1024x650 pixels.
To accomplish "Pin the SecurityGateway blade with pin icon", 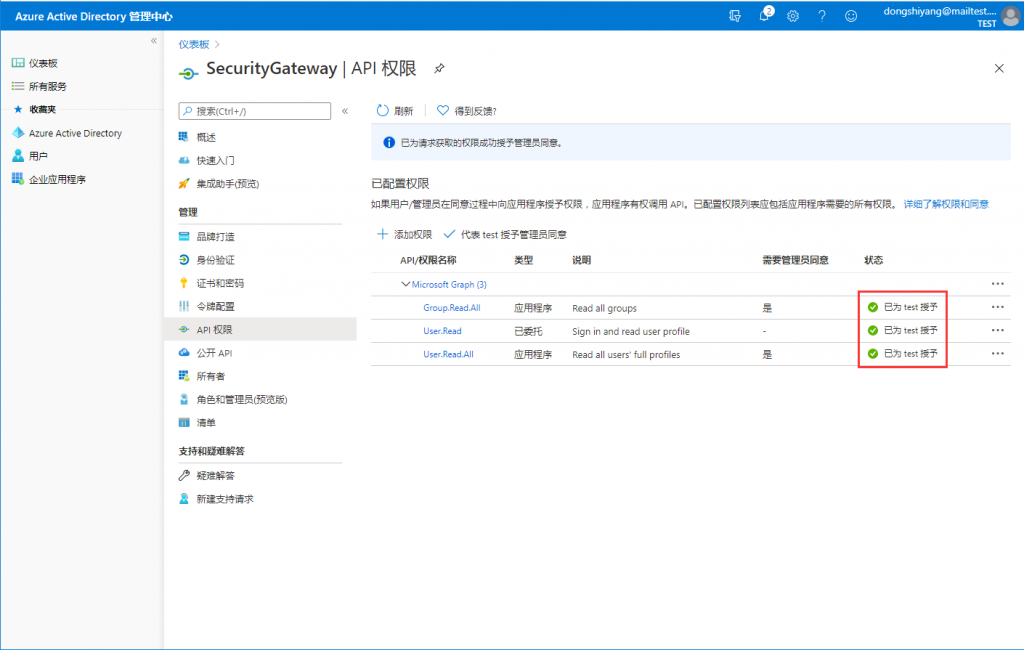I will click(x=440, y=69).
